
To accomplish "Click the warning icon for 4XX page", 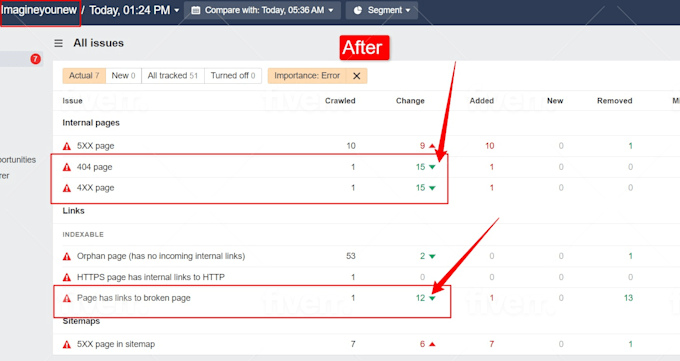I will point(67,188).
